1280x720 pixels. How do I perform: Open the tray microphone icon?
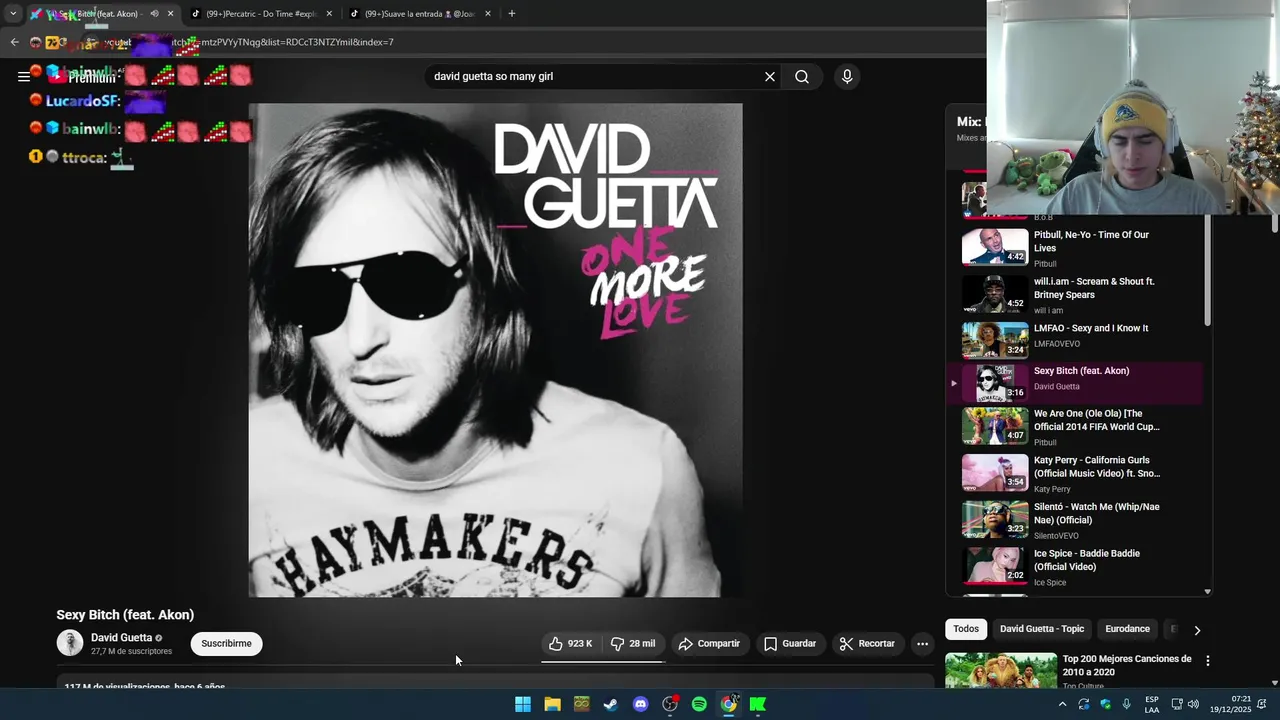(1127, 704)
